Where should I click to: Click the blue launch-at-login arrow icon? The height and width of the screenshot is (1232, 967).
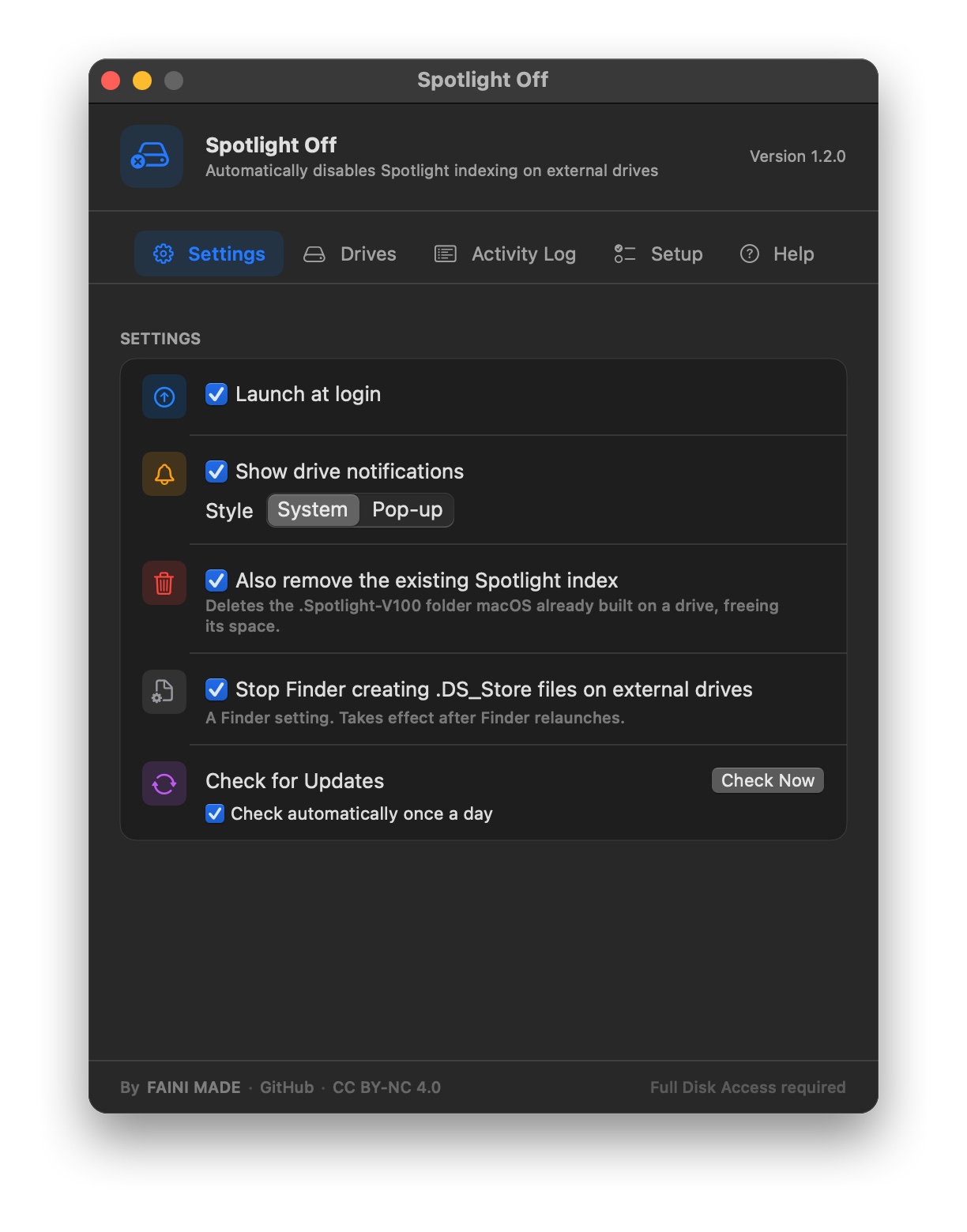pyautogui.click(x=164, y=396)
